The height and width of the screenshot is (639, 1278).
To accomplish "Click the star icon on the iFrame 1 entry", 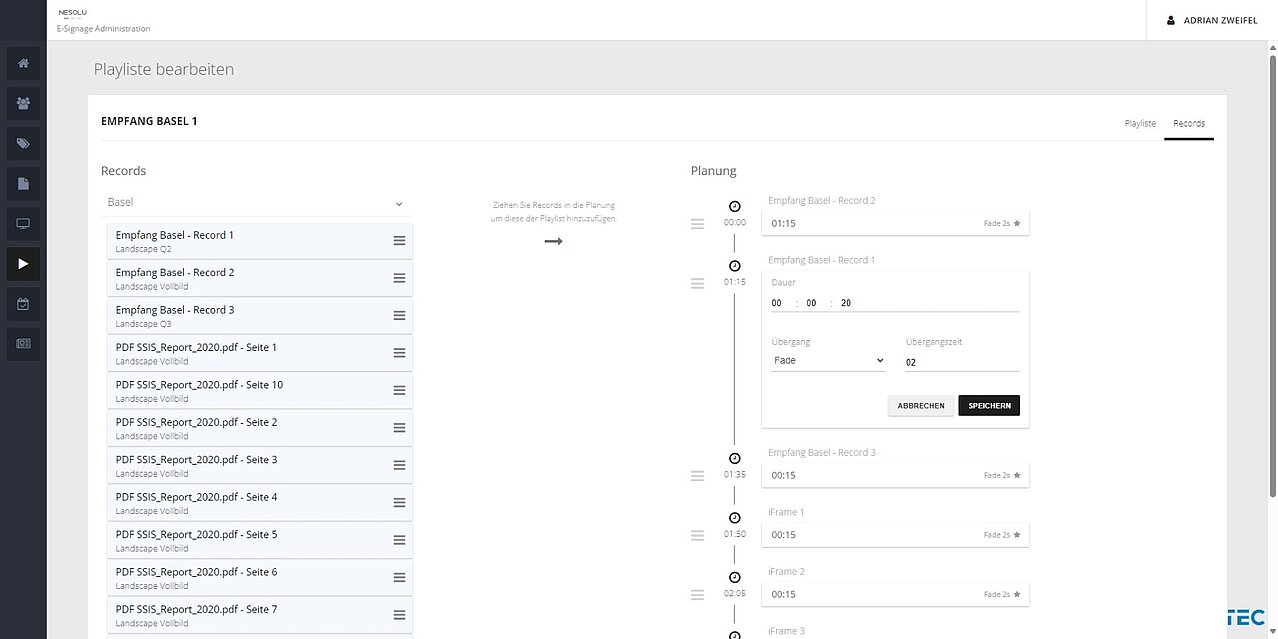I will pyautogui.click(x=1017, y=535).
